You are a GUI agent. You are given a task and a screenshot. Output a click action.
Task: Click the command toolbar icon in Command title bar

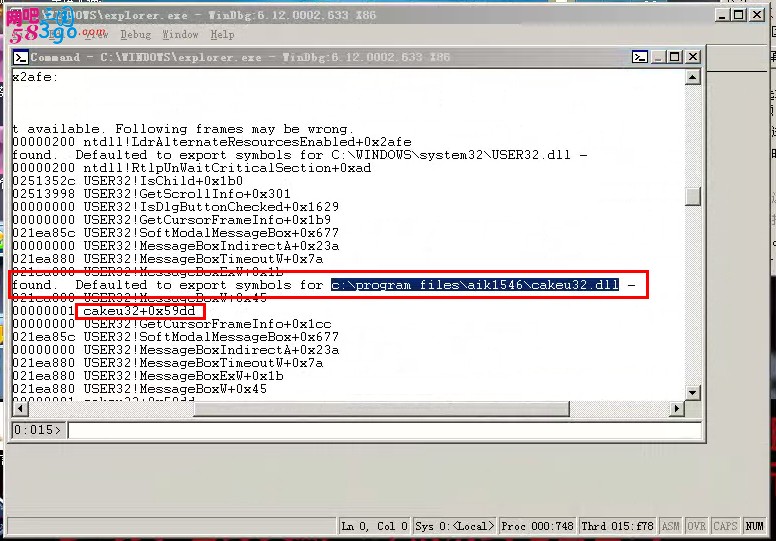[640, 57]
